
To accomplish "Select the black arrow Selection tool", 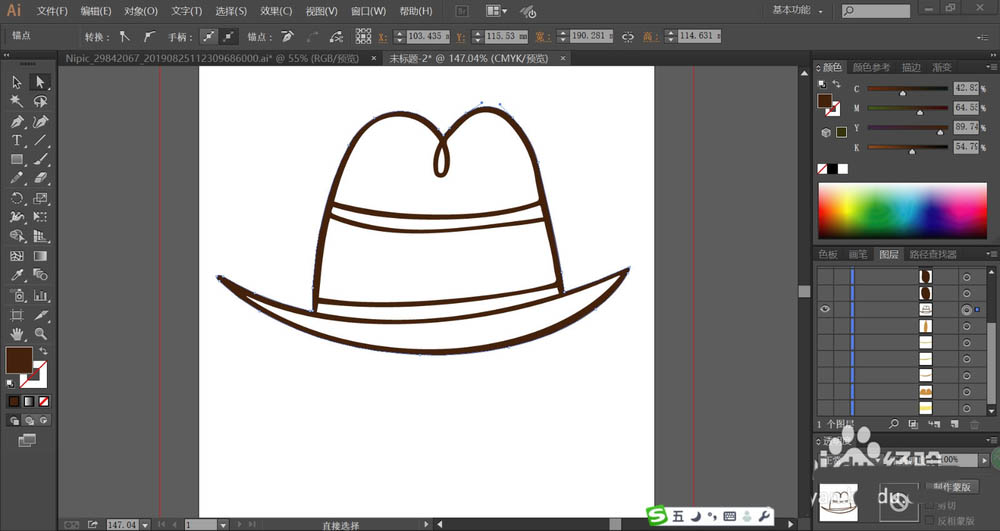I will 17,82.
